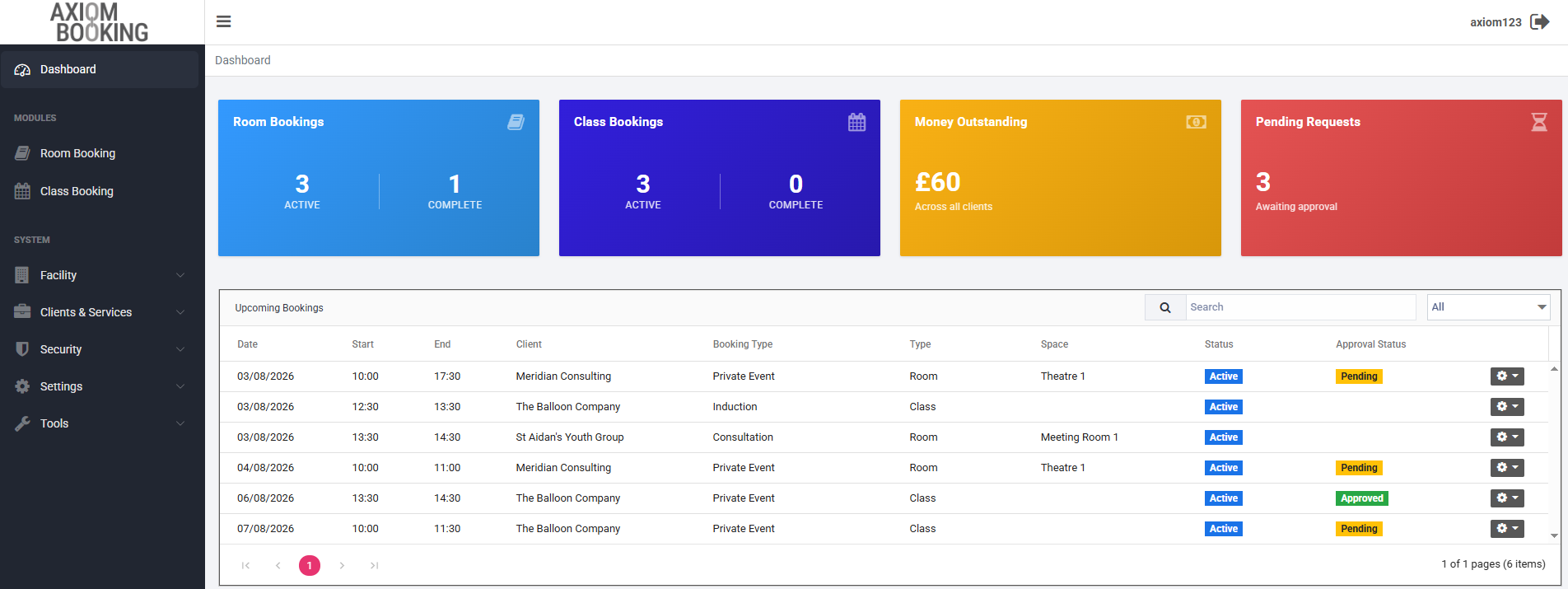This screenshot has height=589, width=1568.
Task: Go to the last page arrow icon
Action: tap(374, 565)
